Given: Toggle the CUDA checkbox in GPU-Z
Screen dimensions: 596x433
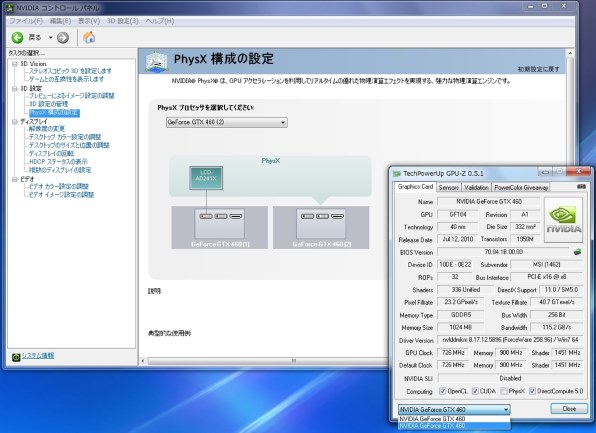Looking at the screenshot, I should click(475, 391).
